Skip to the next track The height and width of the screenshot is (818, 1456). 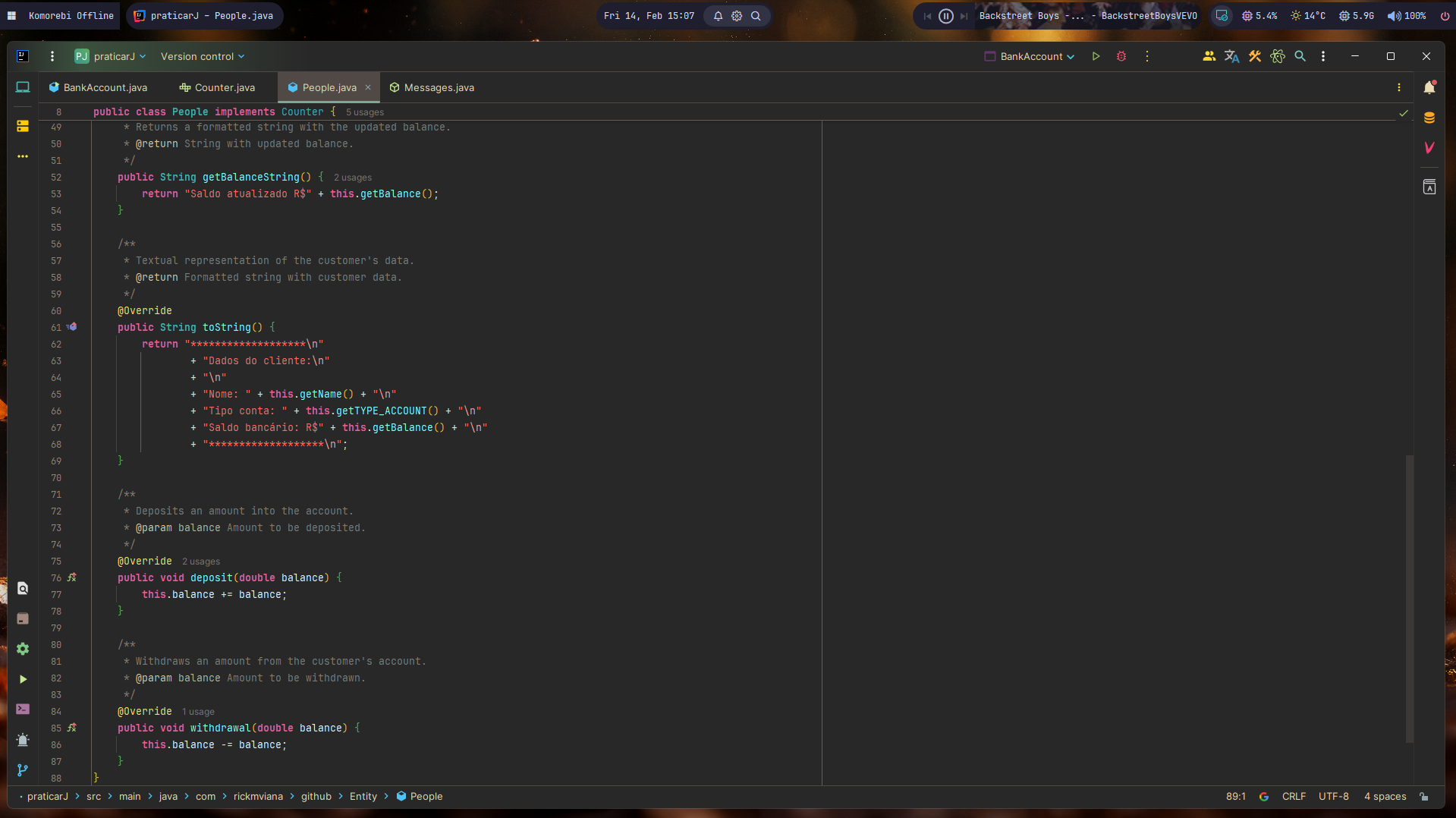pos(964,16)
